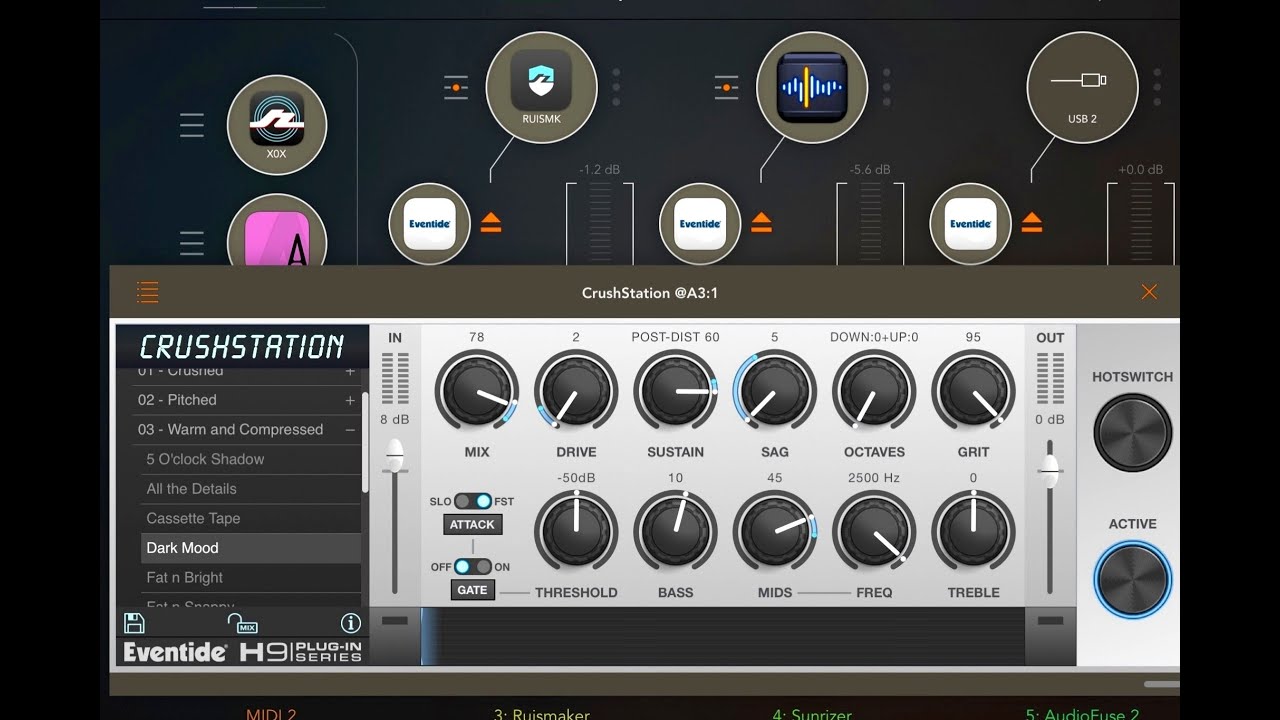Open the RUISMK node in the mixer
This screenshot has width=1280, height=720.
(541, 87)
